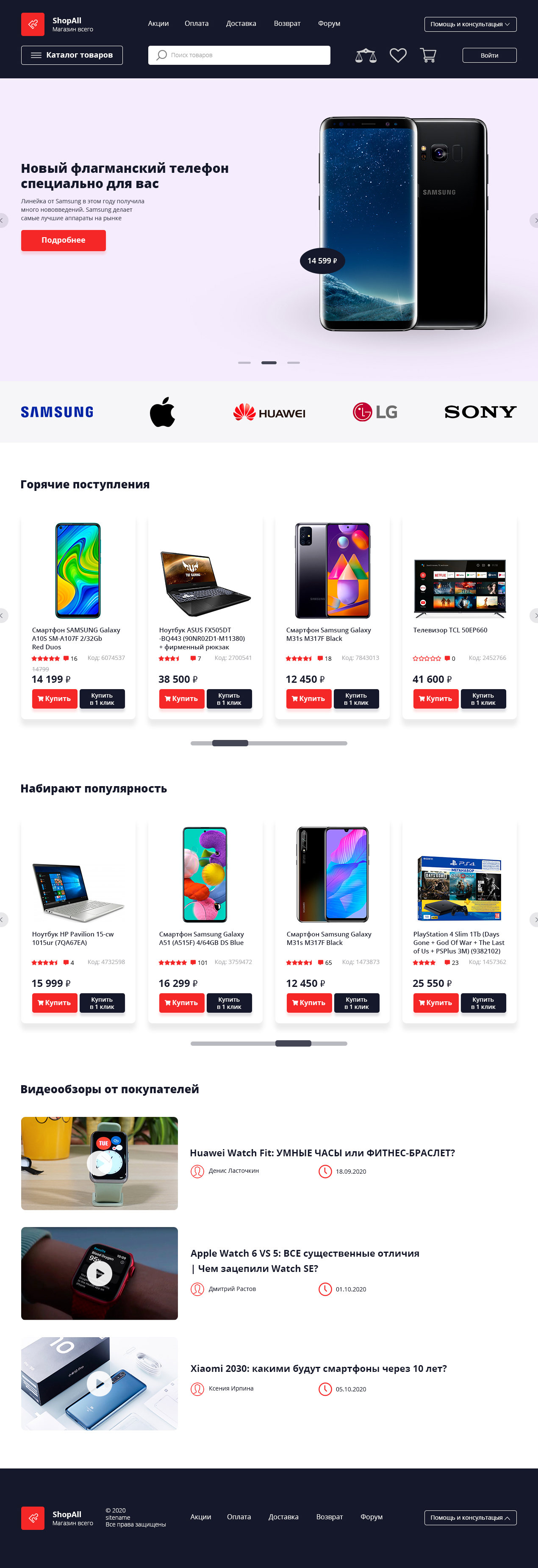Open the wishlist heart icon
The height and width of the screenshot is (1568, 538).
click(x=398, y=55)
